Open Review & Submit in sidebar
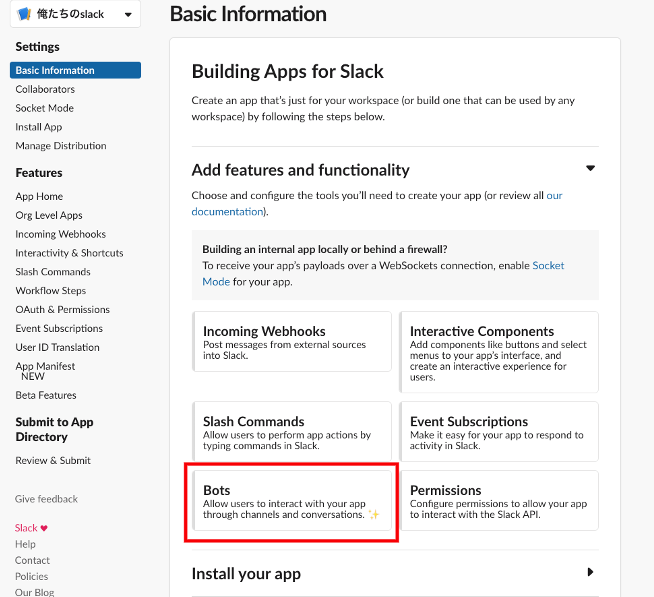 pyautogui.click(x=53, y=460)
